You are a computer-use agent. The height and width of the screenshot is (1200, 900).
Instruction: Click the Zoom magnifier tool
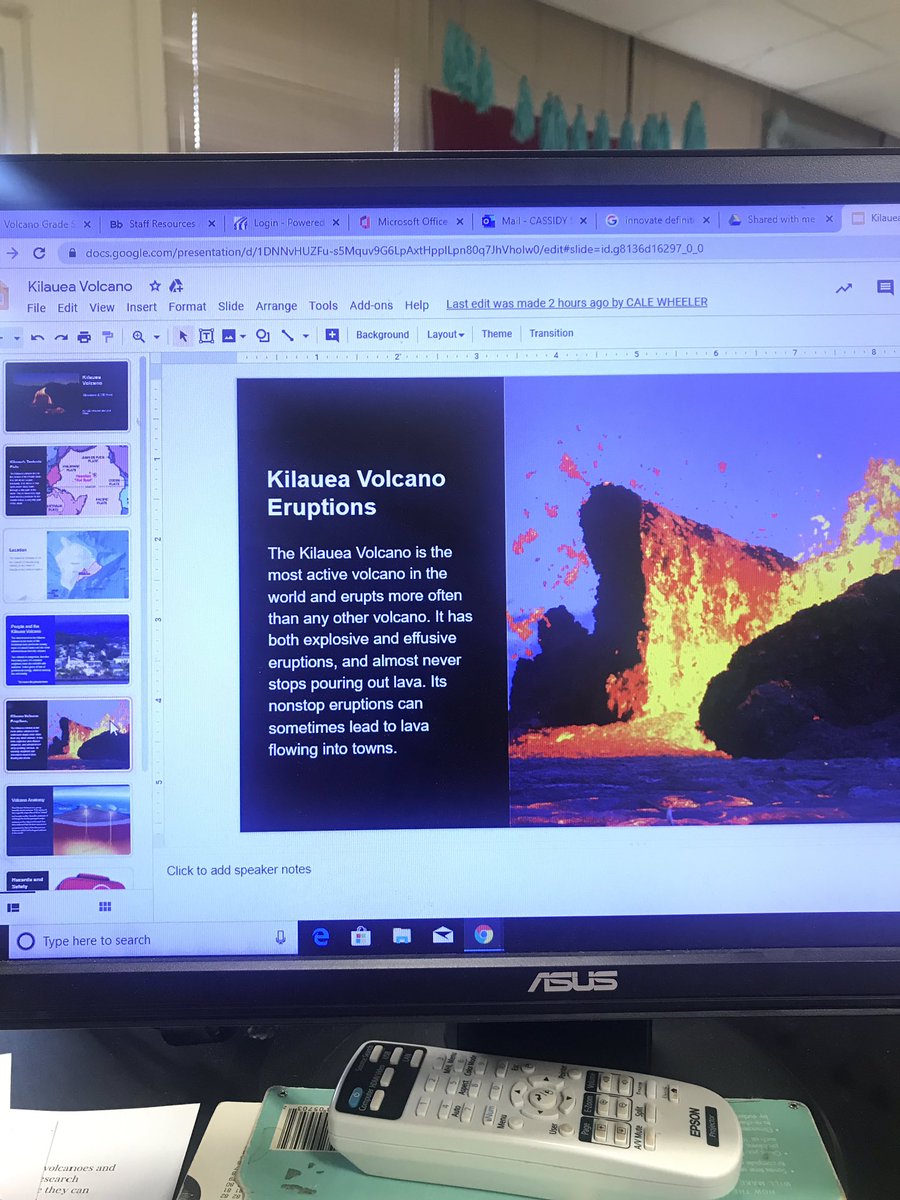(x=139, y=337)
